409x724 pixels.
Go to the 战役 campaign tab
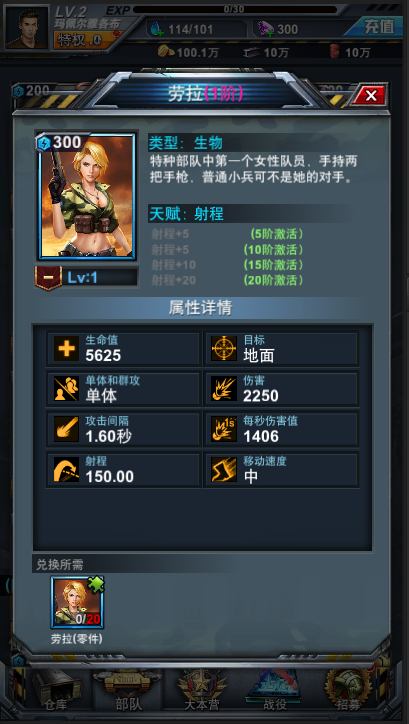click(x=274, y=691)
